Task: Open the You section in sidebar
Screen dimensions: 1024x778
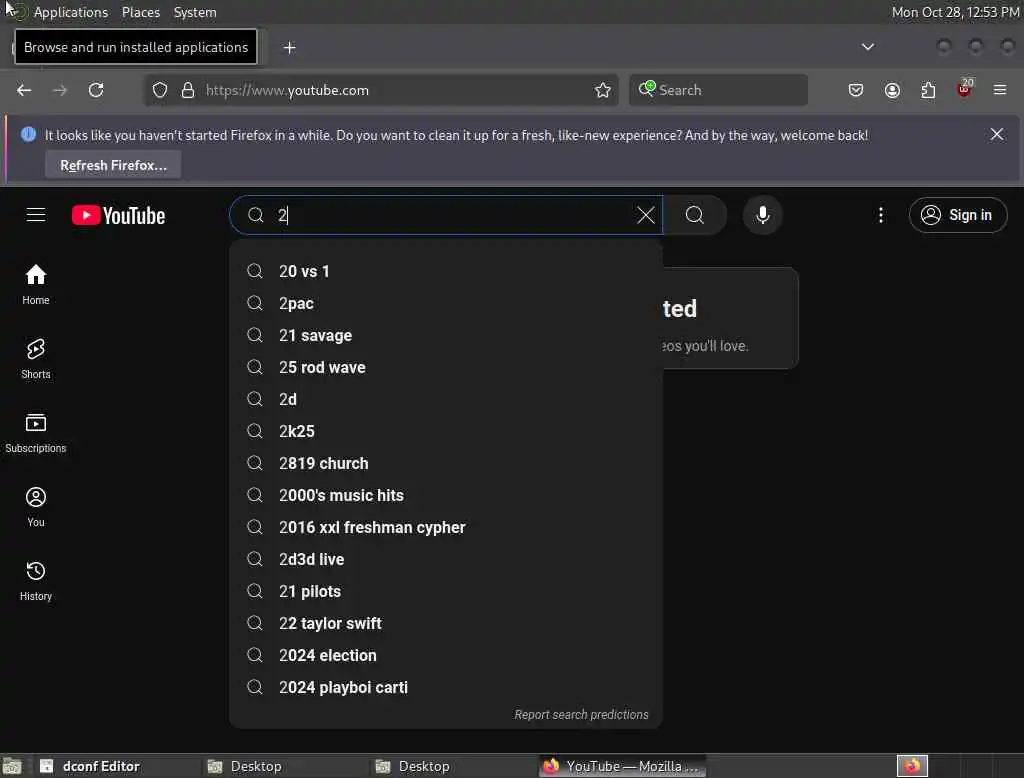Action: (x=36, y=506)
